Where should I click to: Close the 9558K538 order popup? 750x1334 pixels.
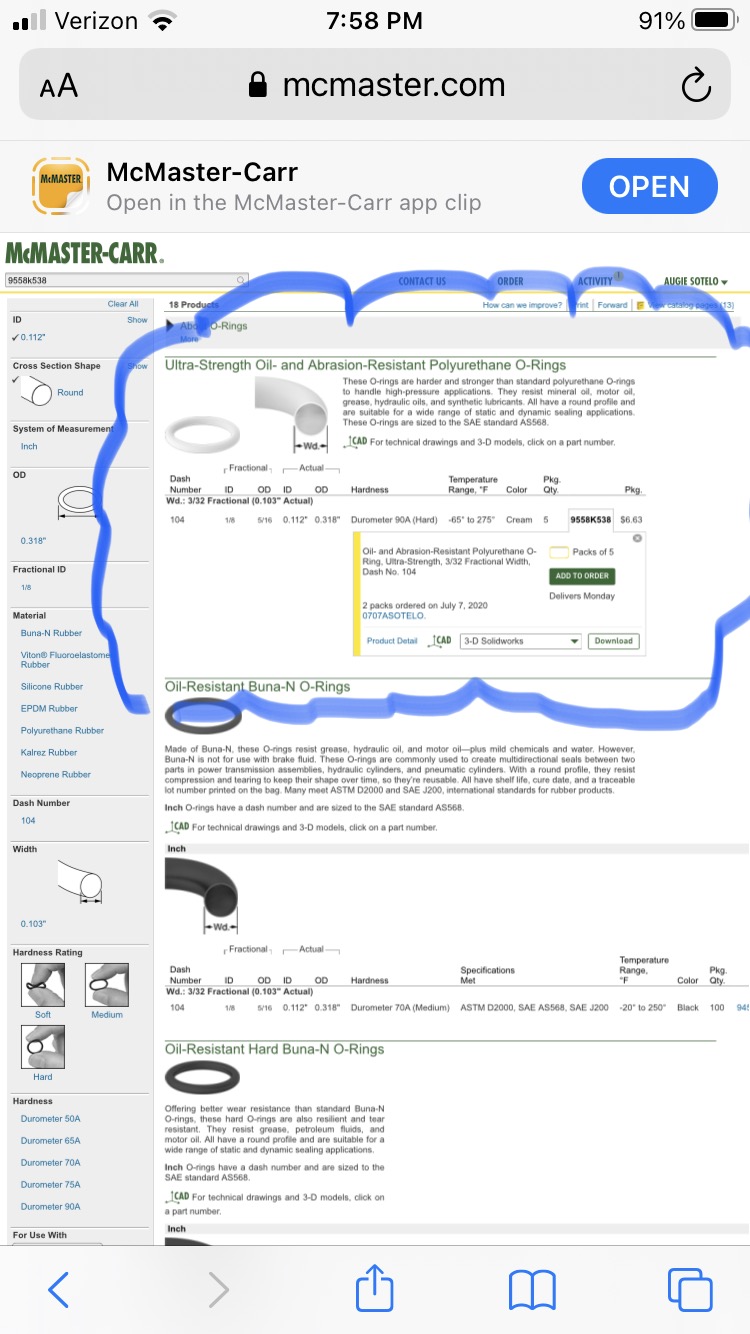click(638, 538)
